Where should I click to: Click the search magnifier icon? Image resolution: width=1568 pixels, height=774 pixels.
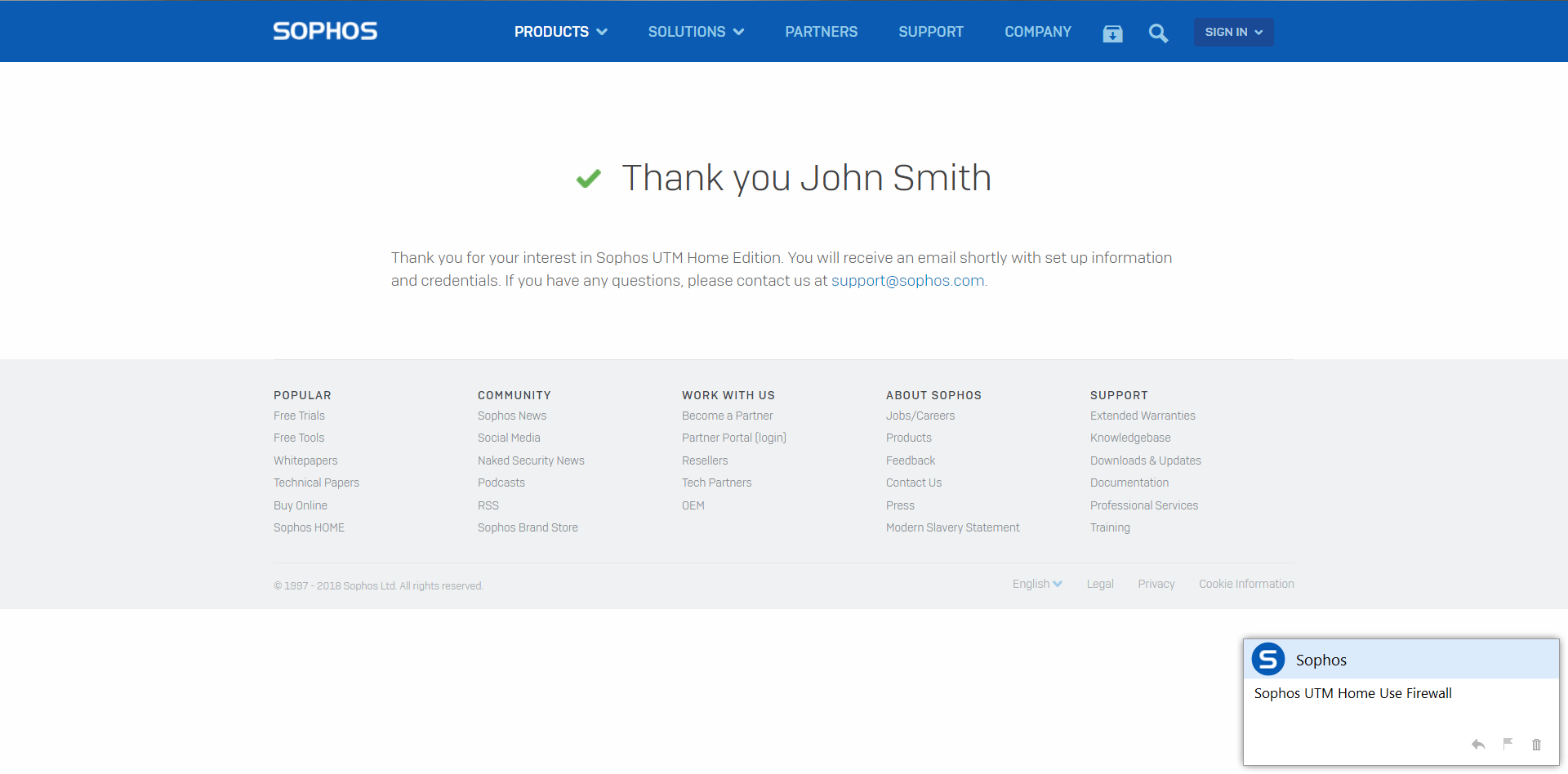coord(1158,33)
